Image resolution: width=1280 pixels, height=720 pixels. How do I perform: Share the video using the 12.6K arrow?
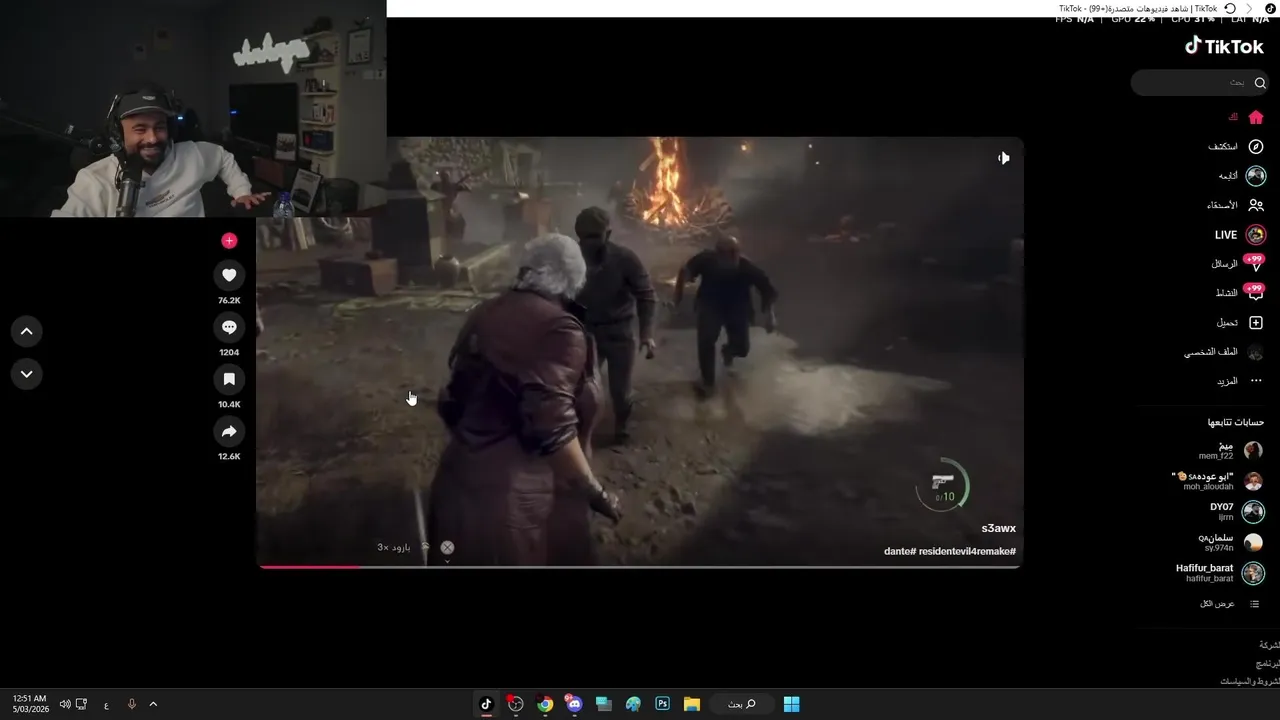(x=229, y=431)
